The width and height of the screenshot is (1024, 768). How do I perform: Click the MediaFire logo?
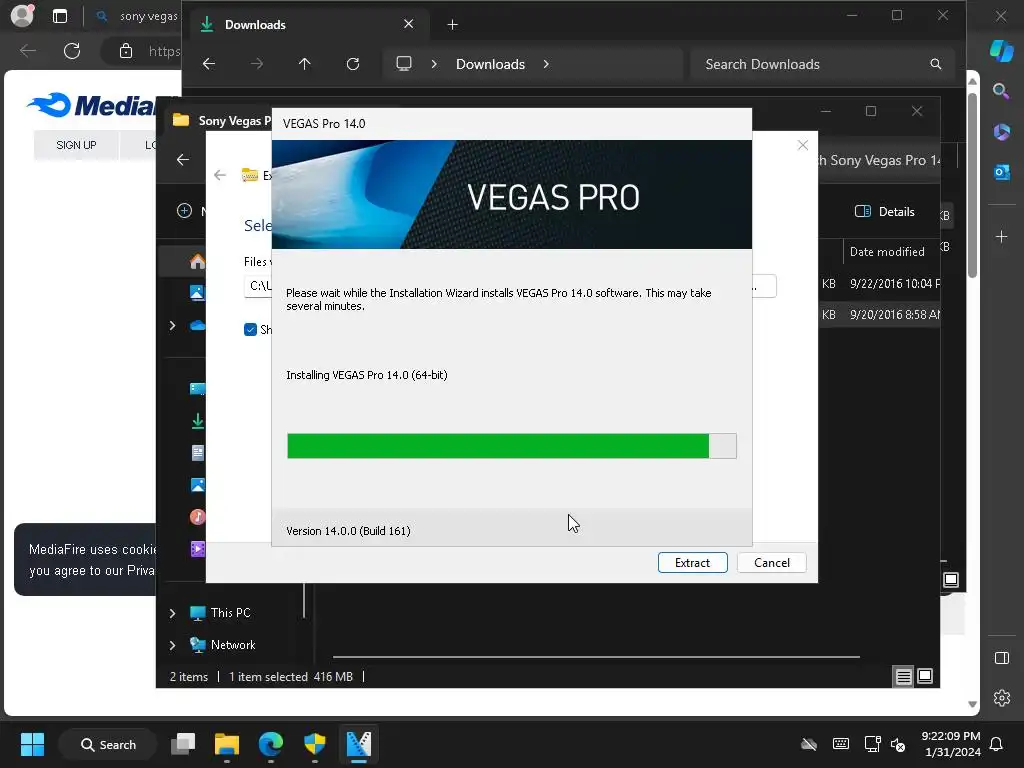(93, 105)
